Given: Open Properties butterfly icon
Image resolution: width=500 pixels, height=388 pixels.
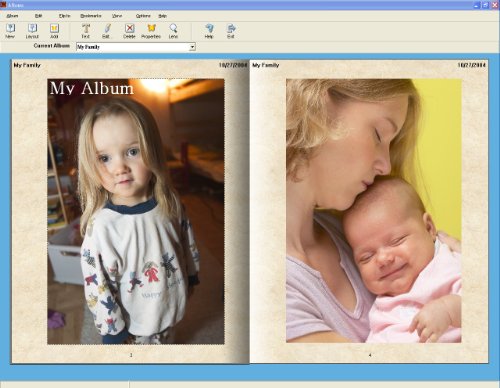Looking at the screenshot, I should coord(151,31).
